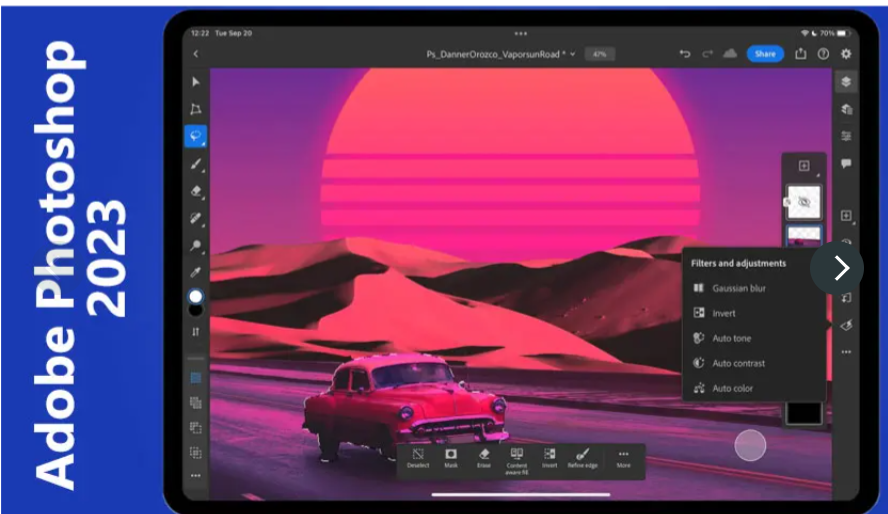Viewport: 888px width, 514px height.
Task: Open the layer properties sliders icon
Action: (x=846, y=136)
